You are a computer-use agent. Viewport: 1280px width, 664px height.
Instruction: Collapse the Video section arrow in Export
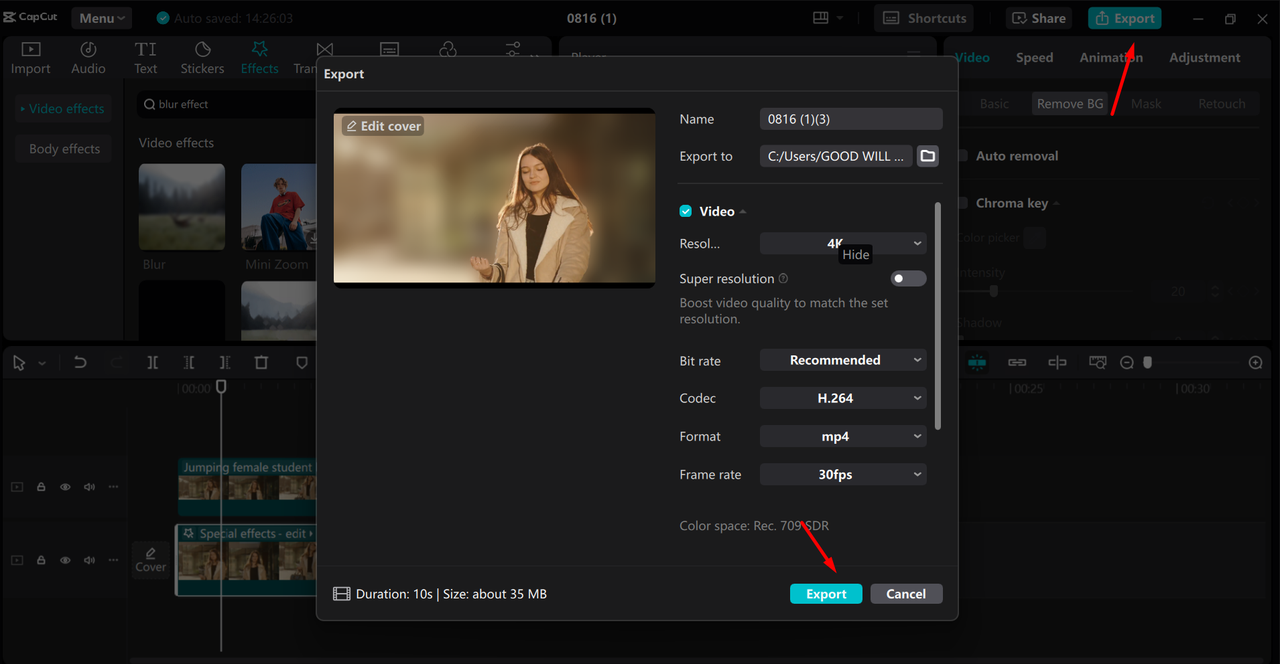pyautogui.click(x=743, y=212)
